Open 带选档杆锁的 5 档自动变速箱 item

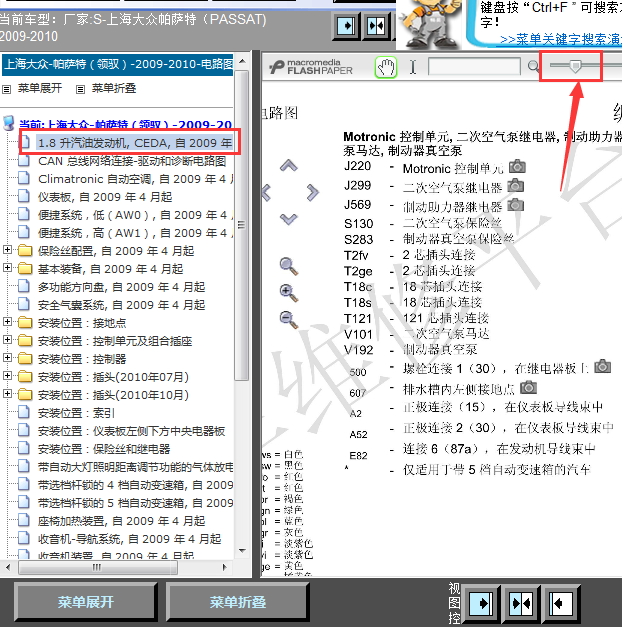135,503
